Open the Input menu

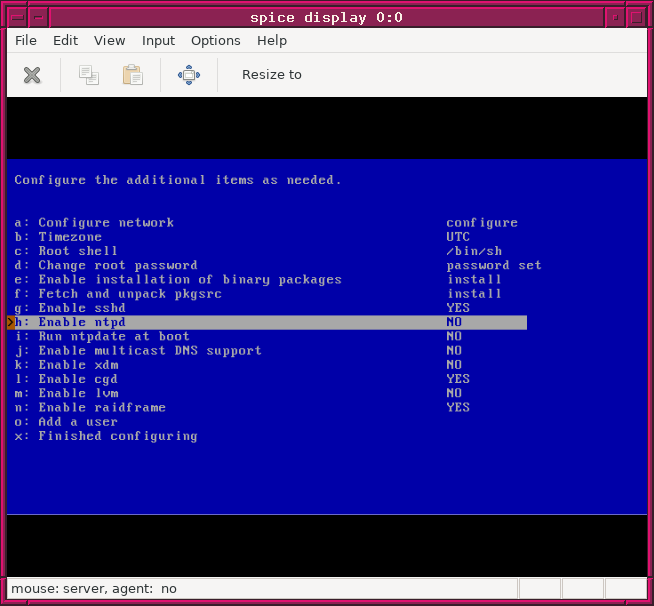158,41
